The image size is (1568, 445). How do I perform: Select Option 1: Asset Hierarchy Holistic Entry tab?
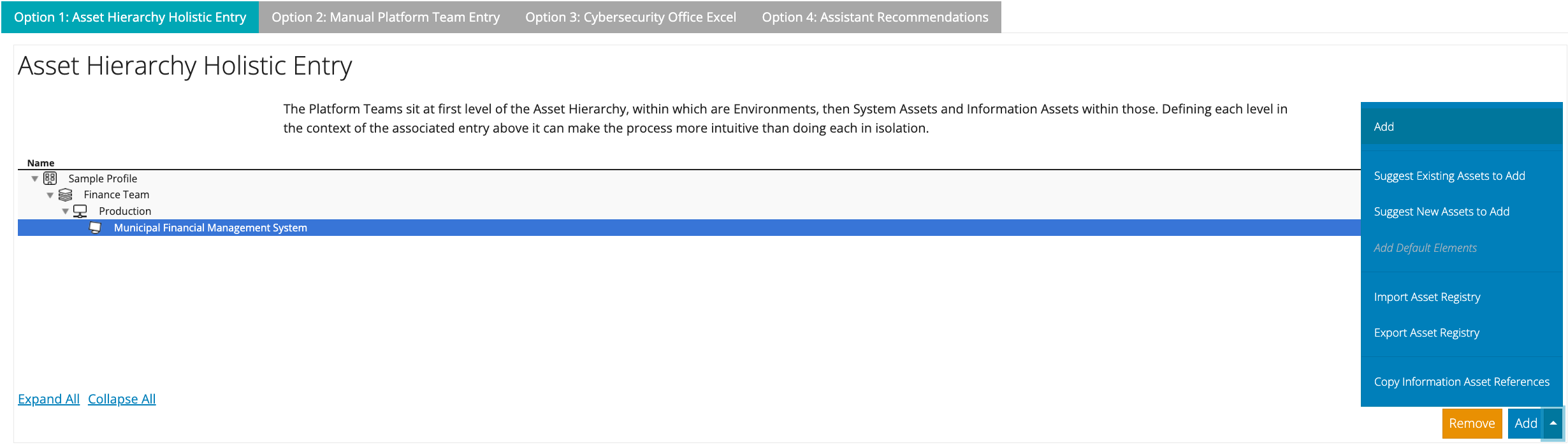coord(130,17)
